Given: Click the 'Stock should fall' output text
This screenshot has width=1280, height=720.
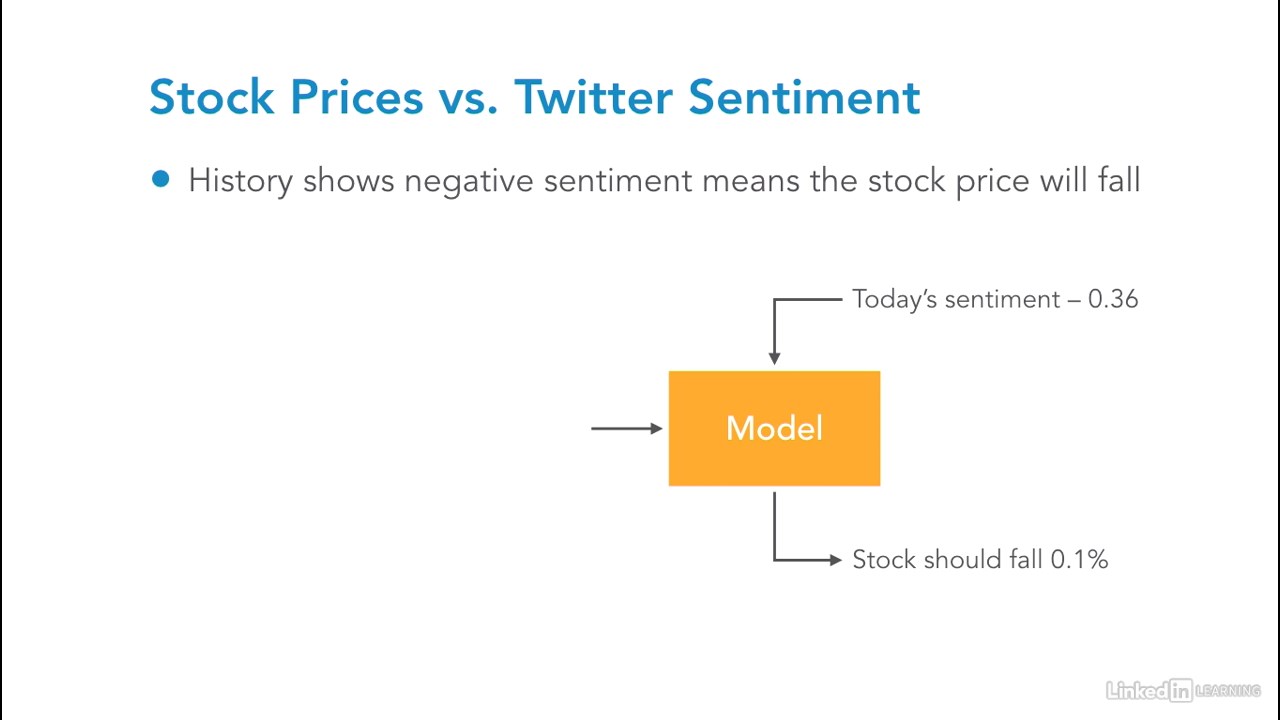Looking at the screenshot, I should [x=947, y=559].
